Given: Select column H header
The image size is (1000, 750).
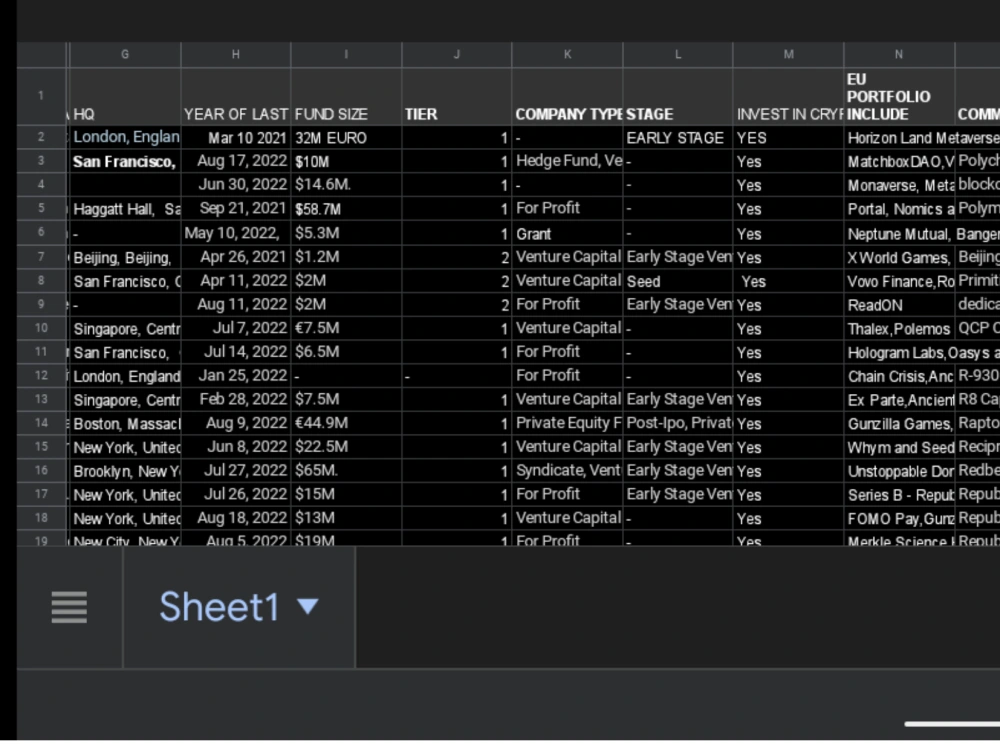Looking at the screenshot, I should coord(235,55).
